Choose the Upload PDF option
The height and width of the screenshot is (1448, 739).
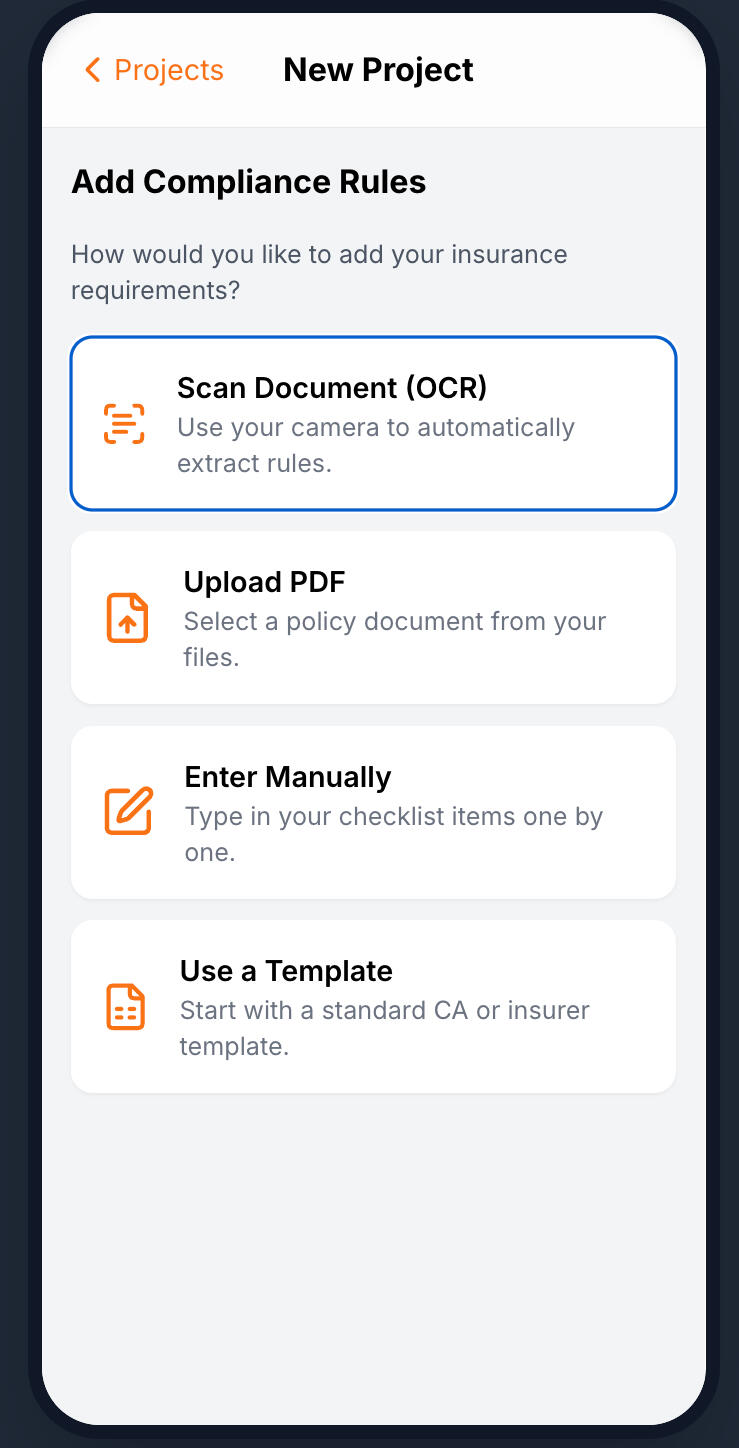373,618
